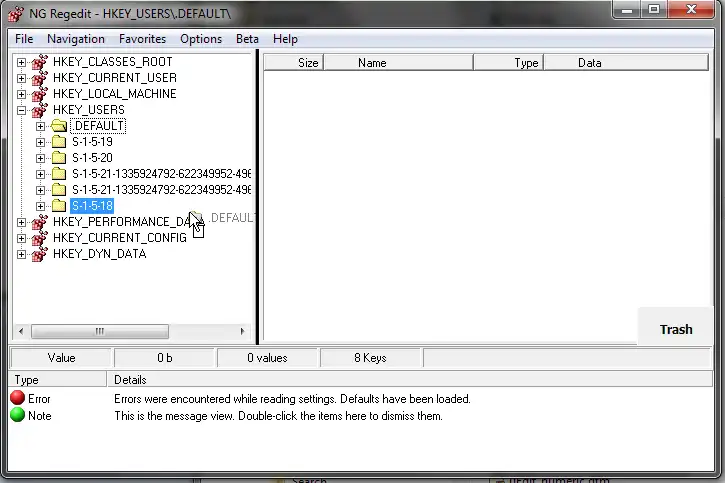725x483 pixels.
Task: Sort by the Data column header
Action: click(626, 62)
